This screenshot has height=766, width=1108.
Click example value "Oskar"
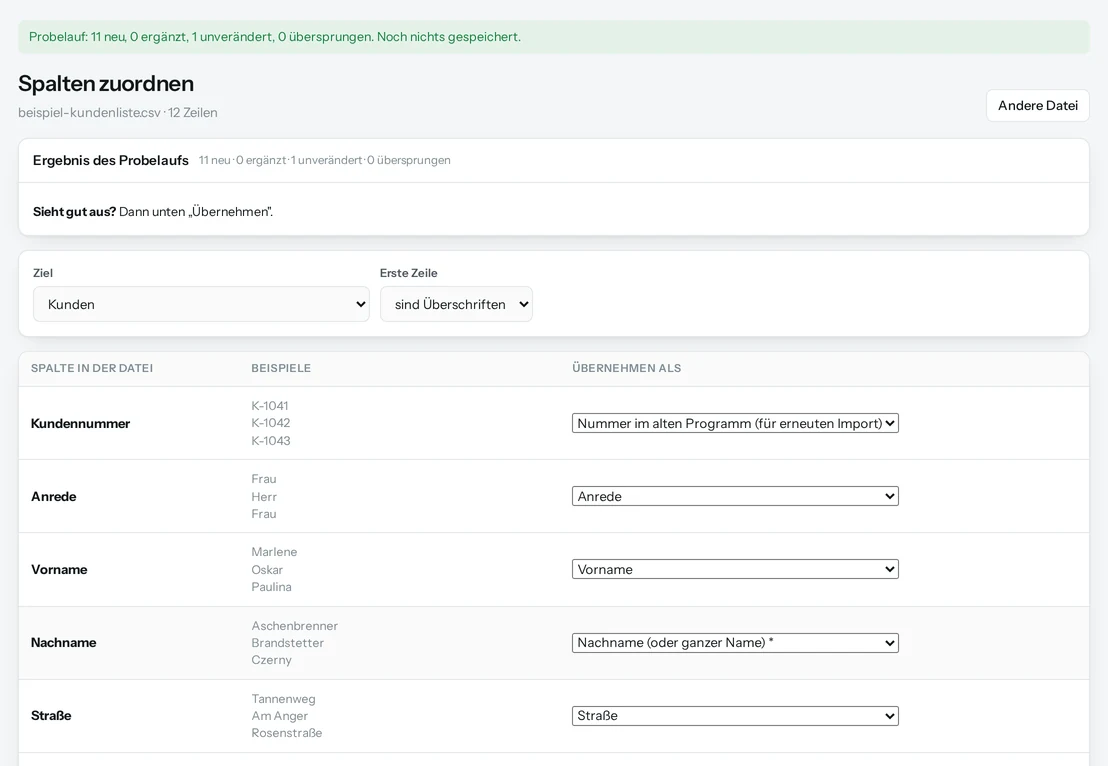(x=267, y=570)
